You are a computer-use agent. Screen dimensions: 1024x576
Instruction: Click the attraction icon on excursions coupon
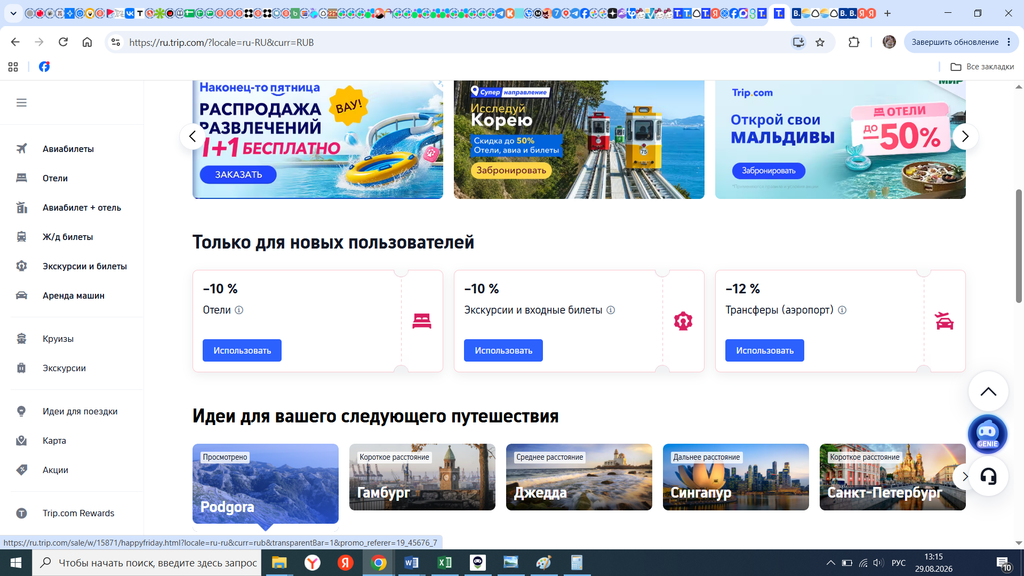coord(683,321)
